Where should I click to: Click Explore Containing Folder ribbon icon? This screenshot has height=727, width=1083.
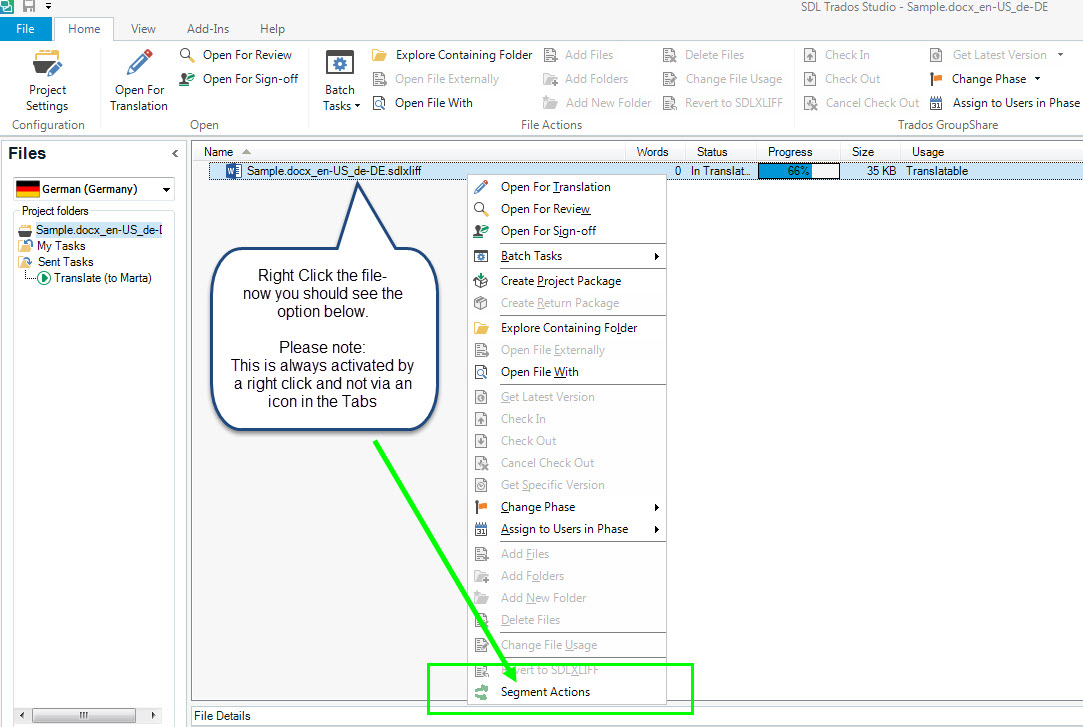tap(380, 55)
